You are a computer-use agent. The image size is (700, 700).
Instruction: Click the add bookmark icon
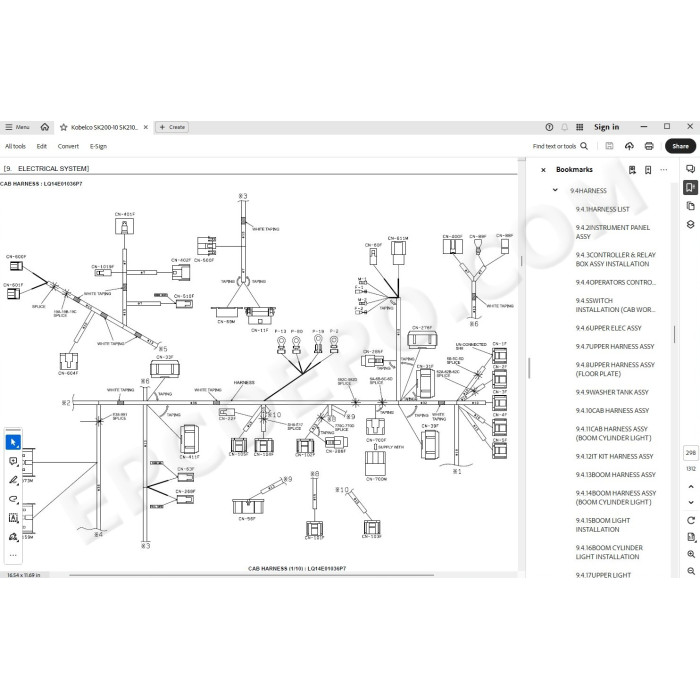pyautogui.click(x=632, y=170)
